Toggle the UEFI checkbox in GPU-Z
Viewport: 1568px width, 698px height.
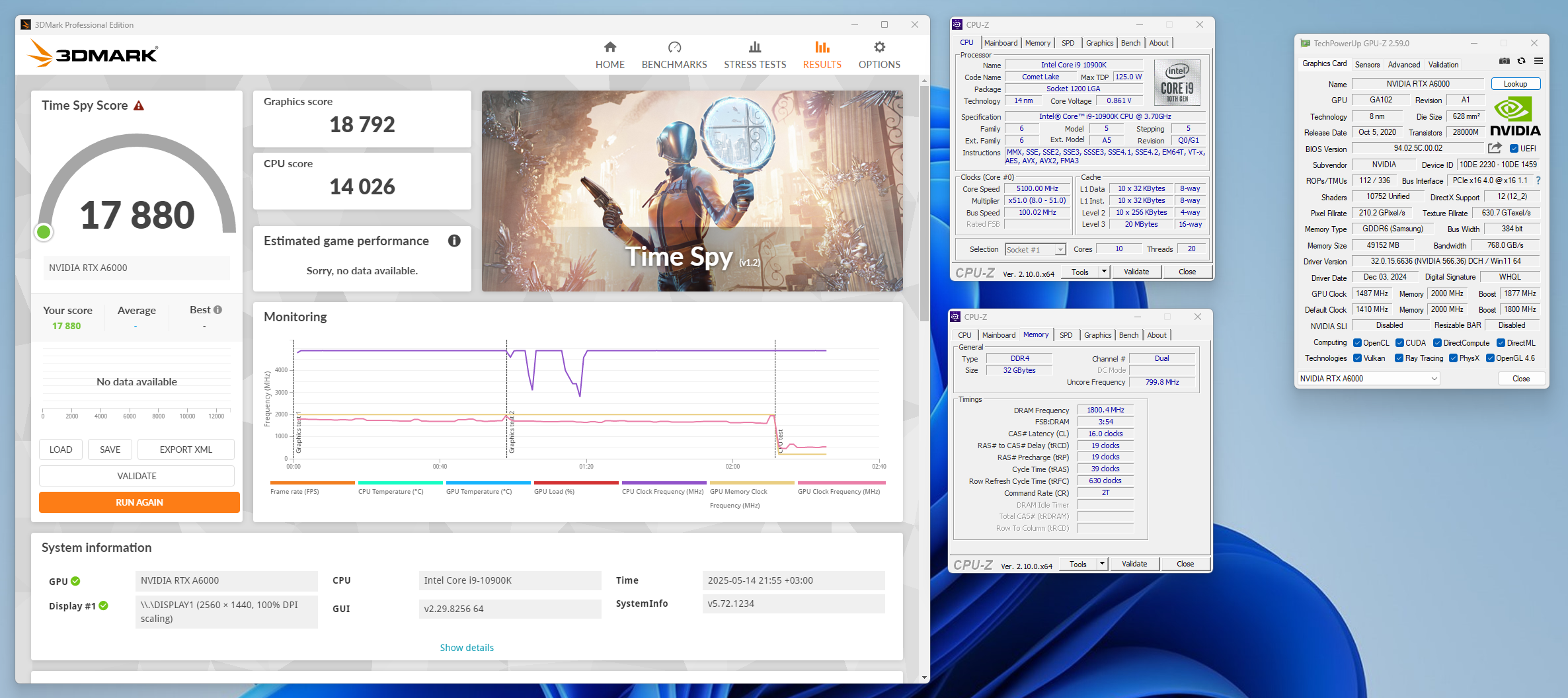coord(1514,149)
